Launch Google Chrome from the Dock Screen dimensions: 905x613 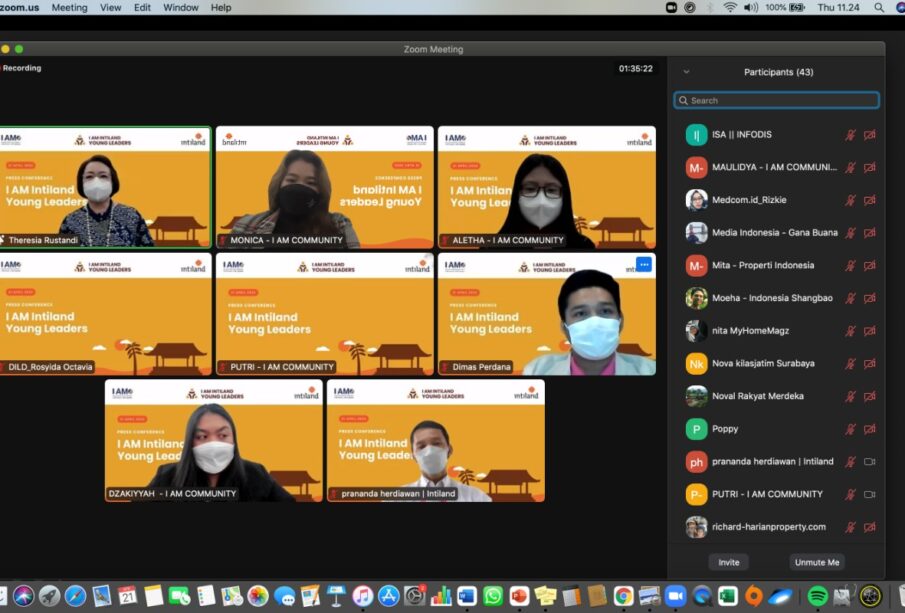(623, 596)
